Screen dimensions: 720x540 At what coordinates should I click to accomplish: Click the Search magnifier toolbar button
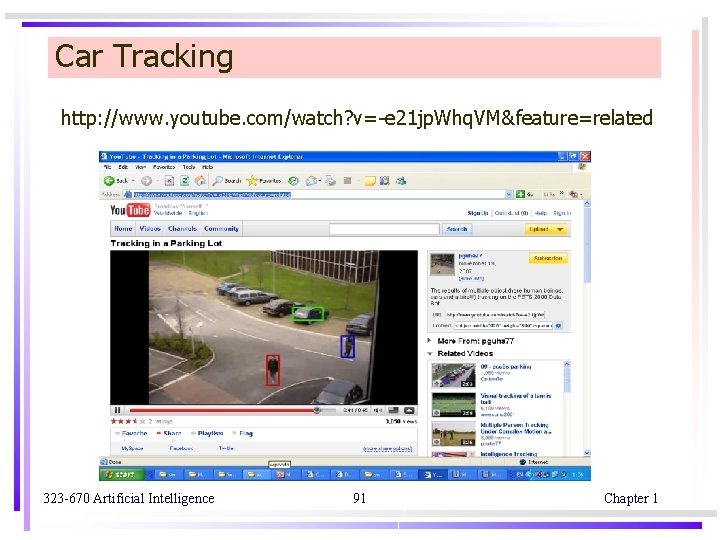[x=227, y=181]
